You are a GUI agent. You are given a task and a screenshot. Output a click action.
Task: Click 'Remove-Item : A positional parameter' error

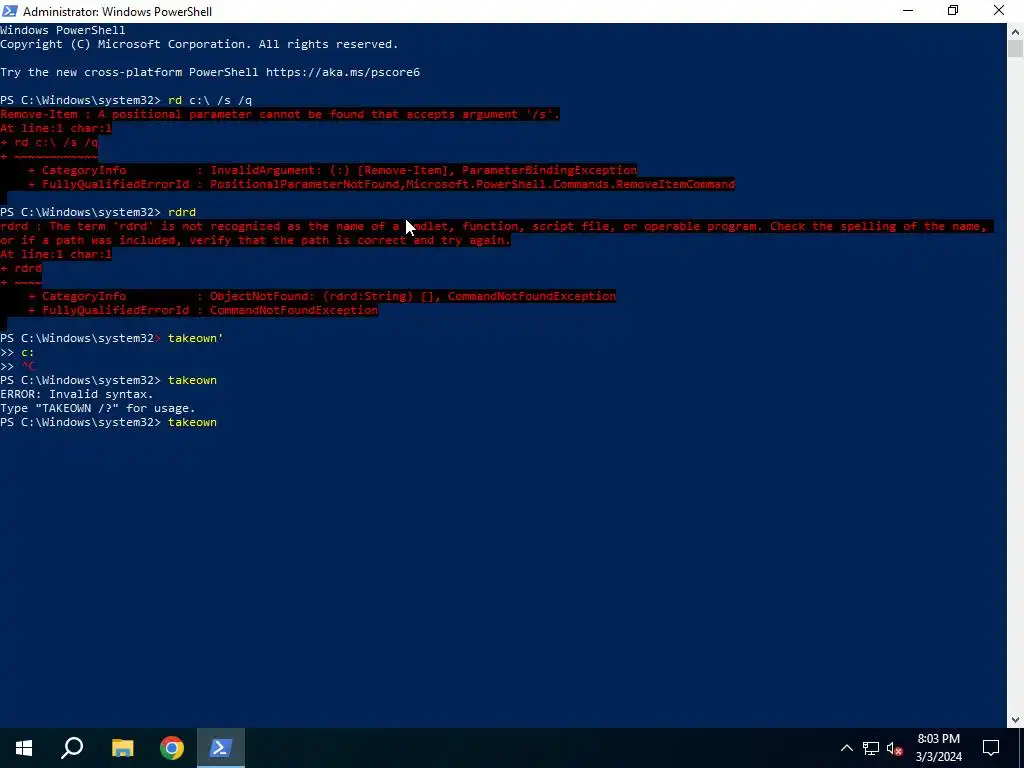(x=280, y=114)
